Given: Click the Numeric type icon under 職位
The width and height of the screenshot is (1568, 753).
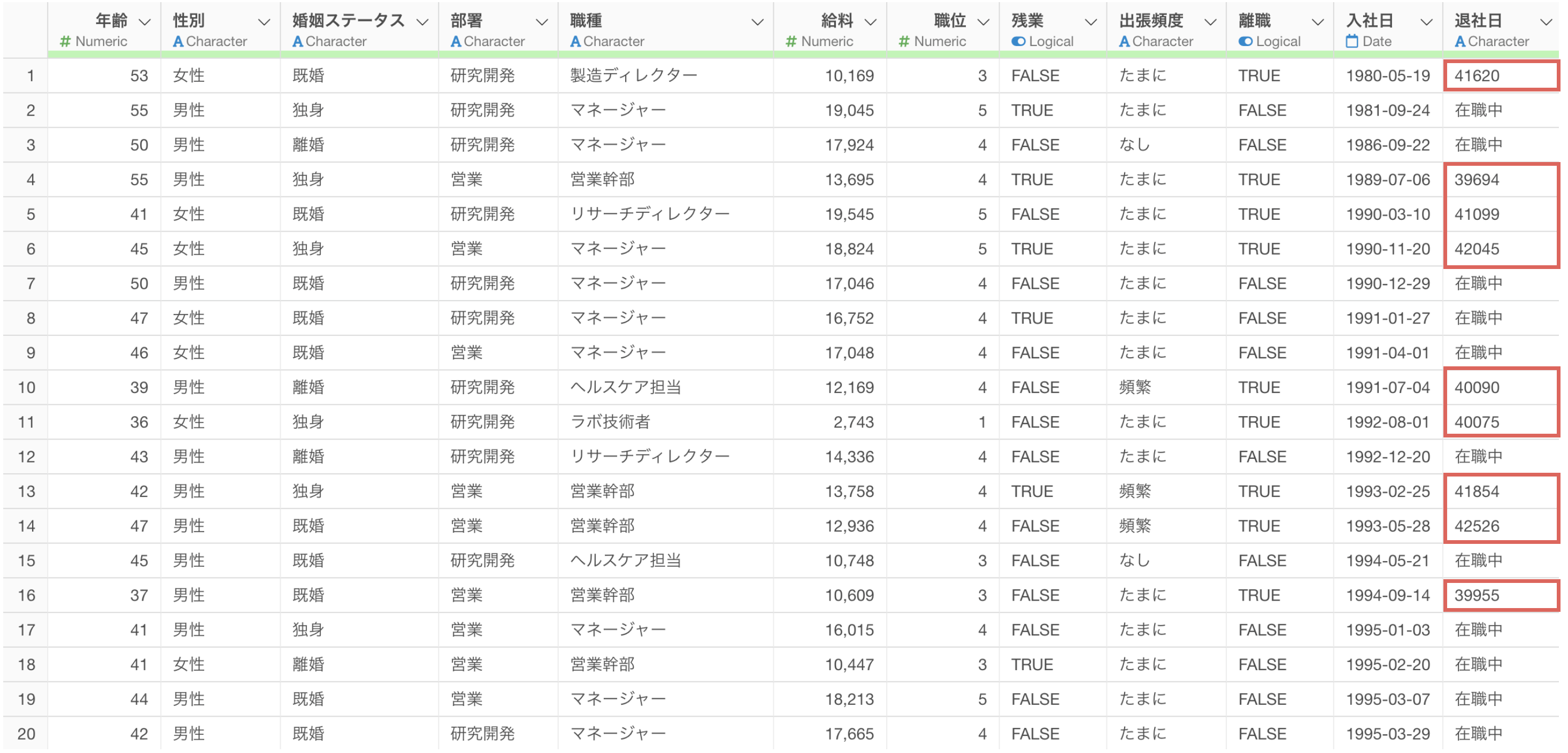Looking at the screenshot, I should (x=904, y=41).
